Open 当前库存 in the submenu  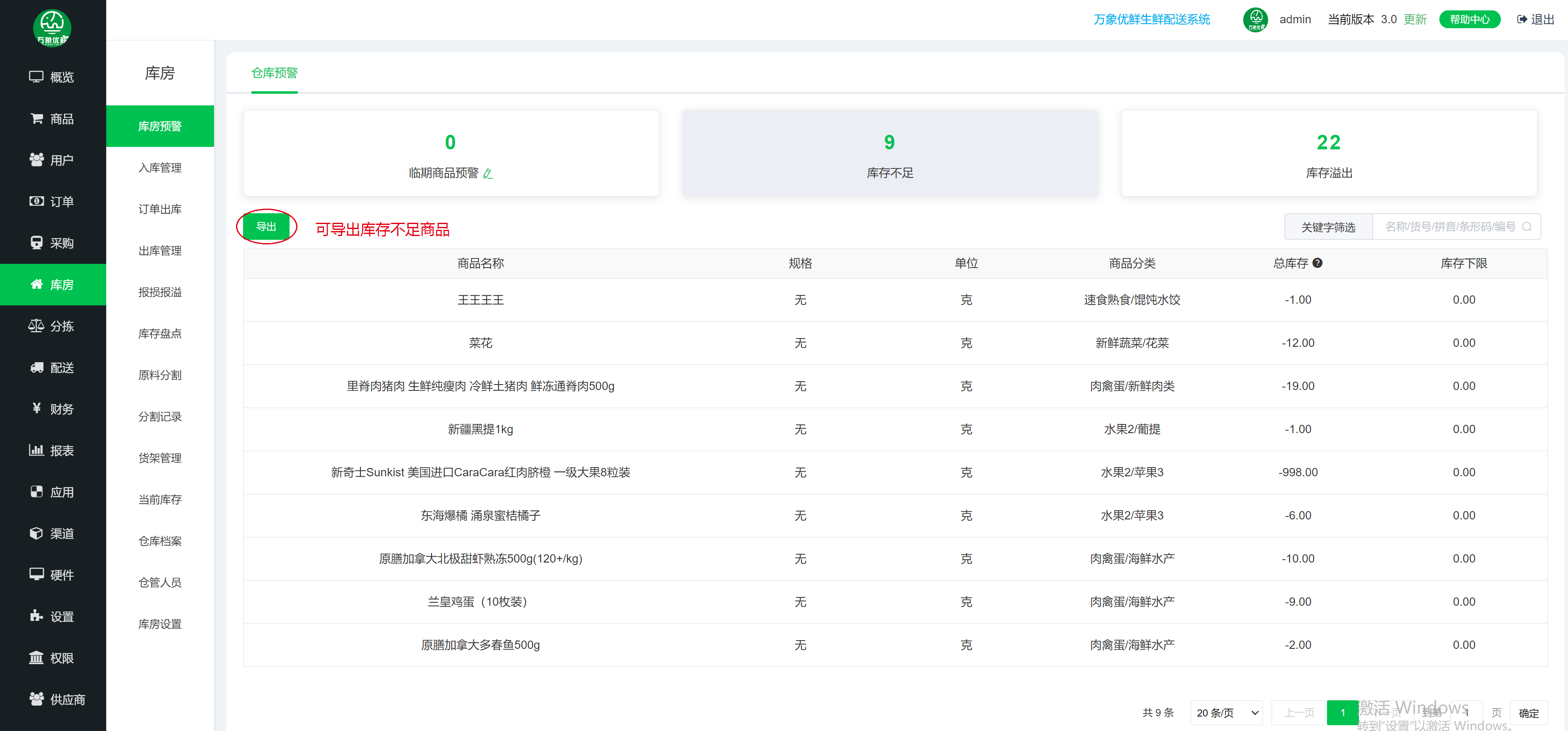[x=160, y=499]
